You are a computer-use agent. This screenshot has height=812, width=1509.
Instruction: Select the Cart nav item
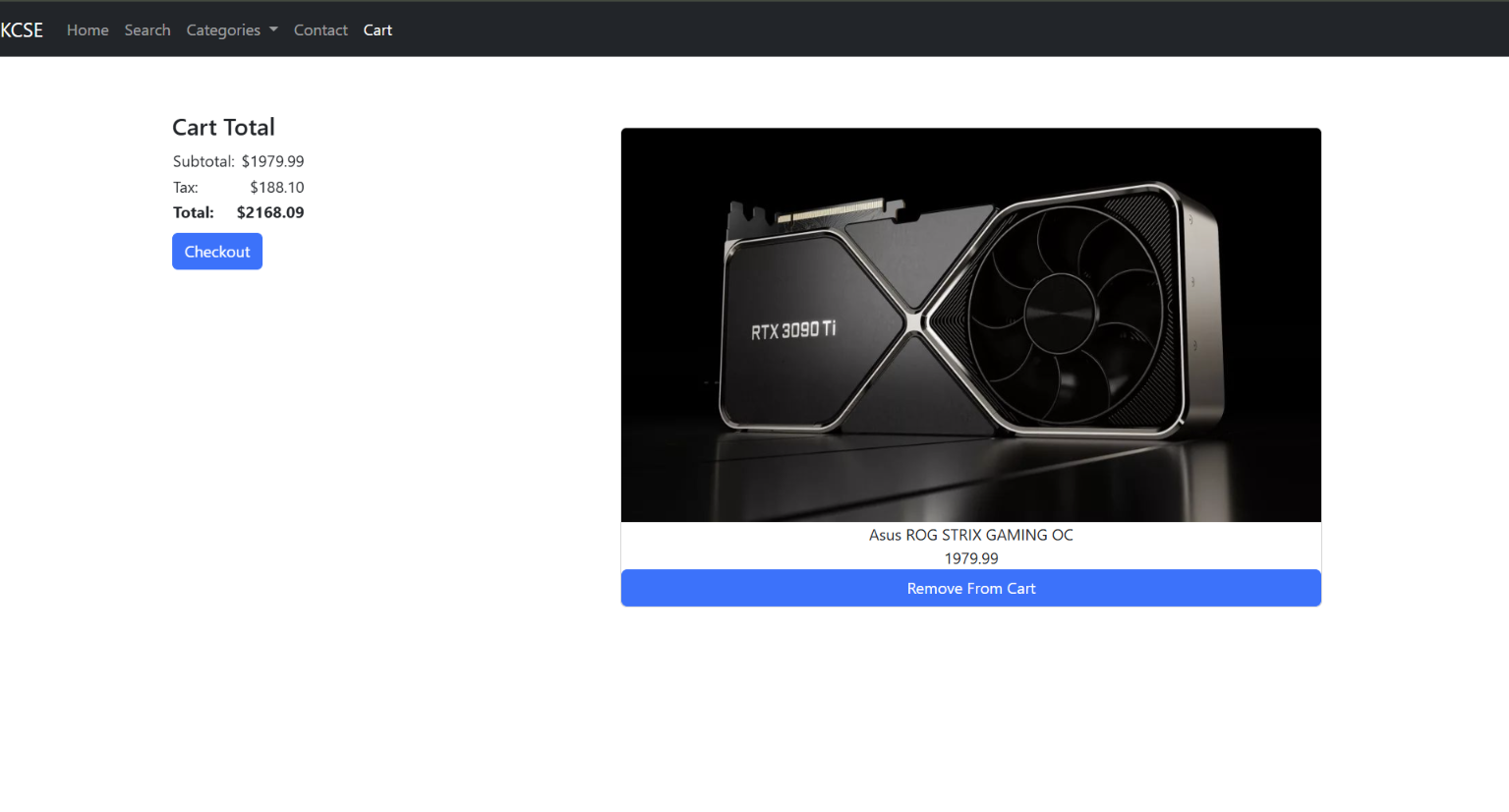pos(377,30)
